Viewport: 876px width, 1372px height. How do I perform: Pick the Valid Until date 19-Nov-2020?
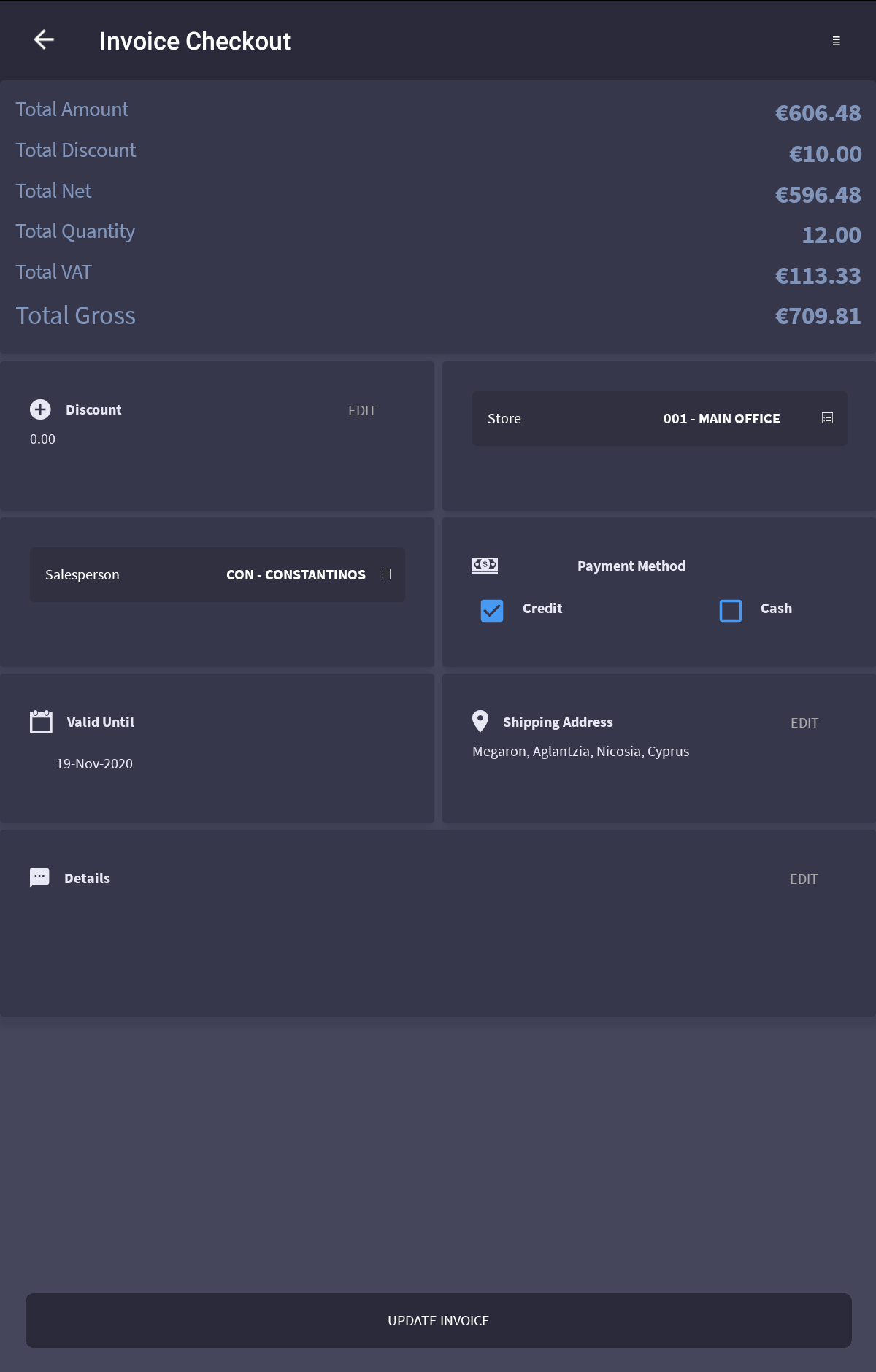point(95,764)
